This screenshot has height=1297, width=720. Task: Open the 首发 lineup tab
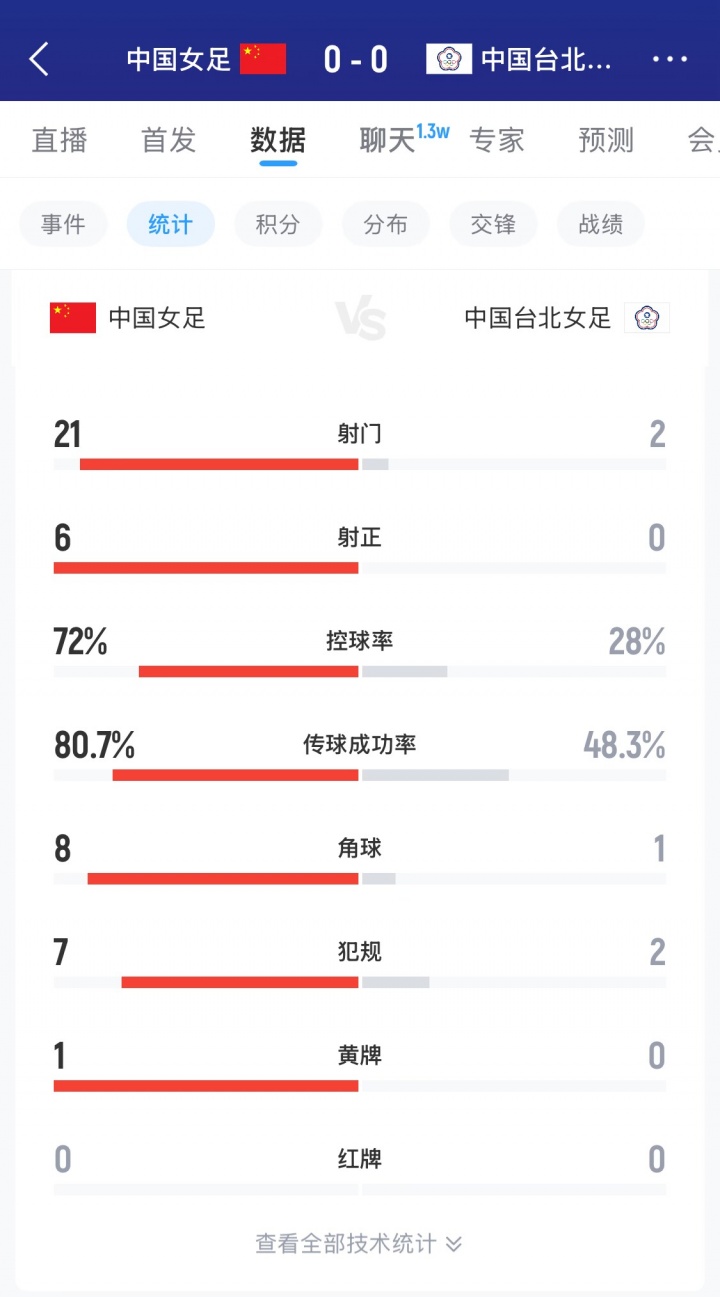tap(168, 140)
